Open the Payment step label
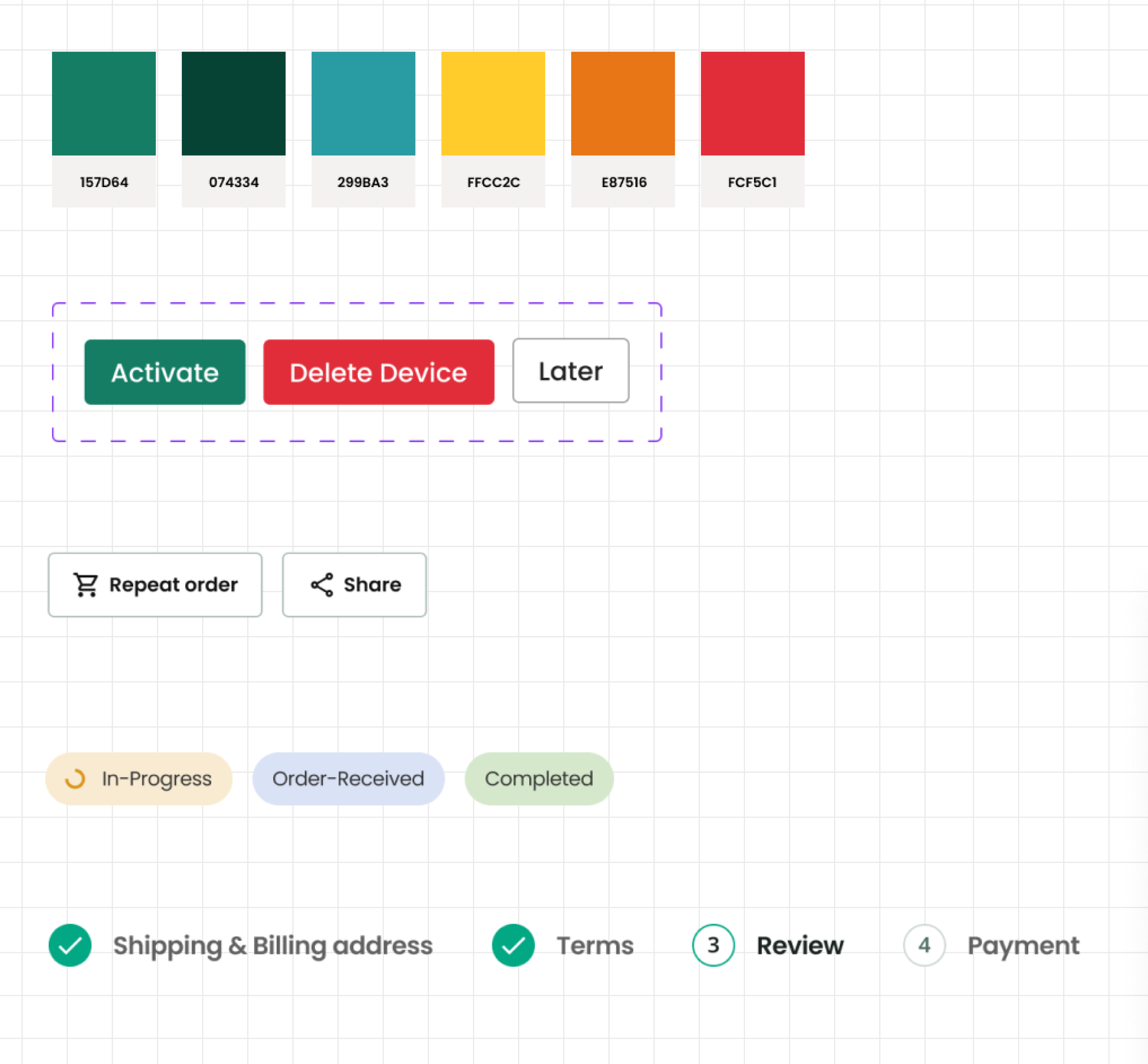Image resolution: width=1148 pixels, height=1064 pixels. click(x=1023, y=946)
